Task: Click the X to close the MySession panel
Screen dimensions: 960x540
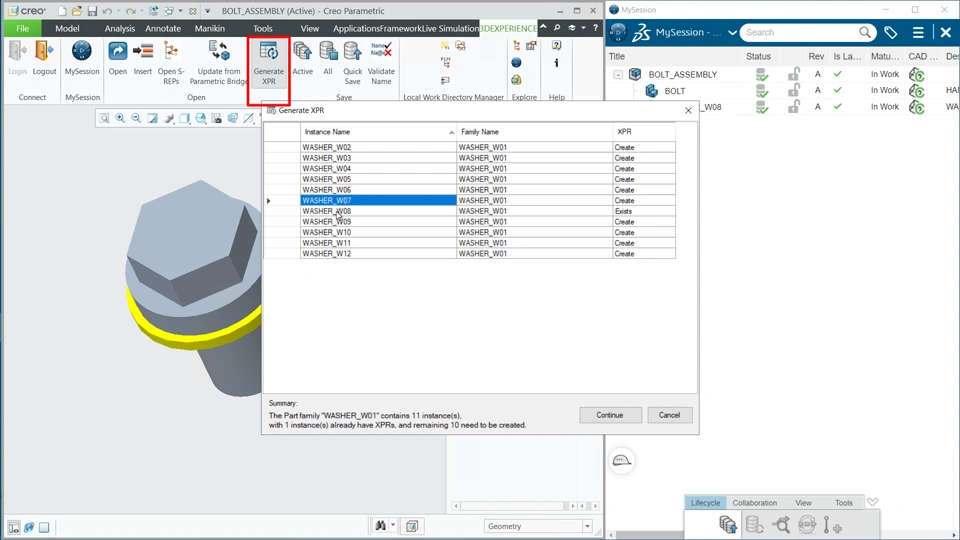Action: pos(945,32)
